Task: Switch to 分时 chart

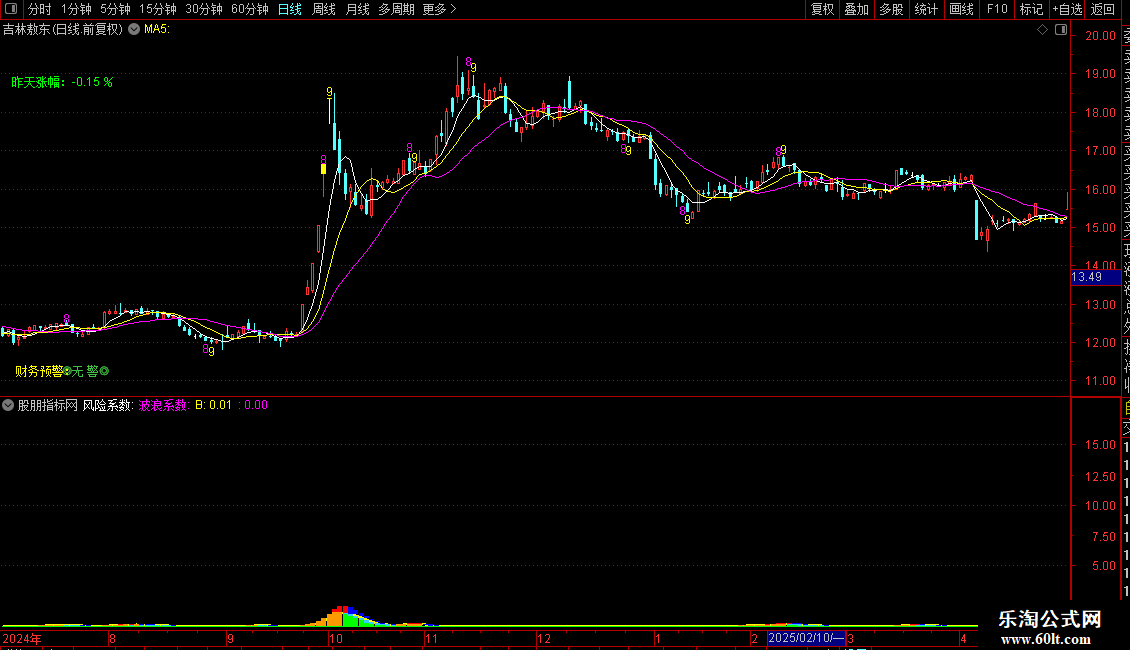Action: [x=40, y=9]
